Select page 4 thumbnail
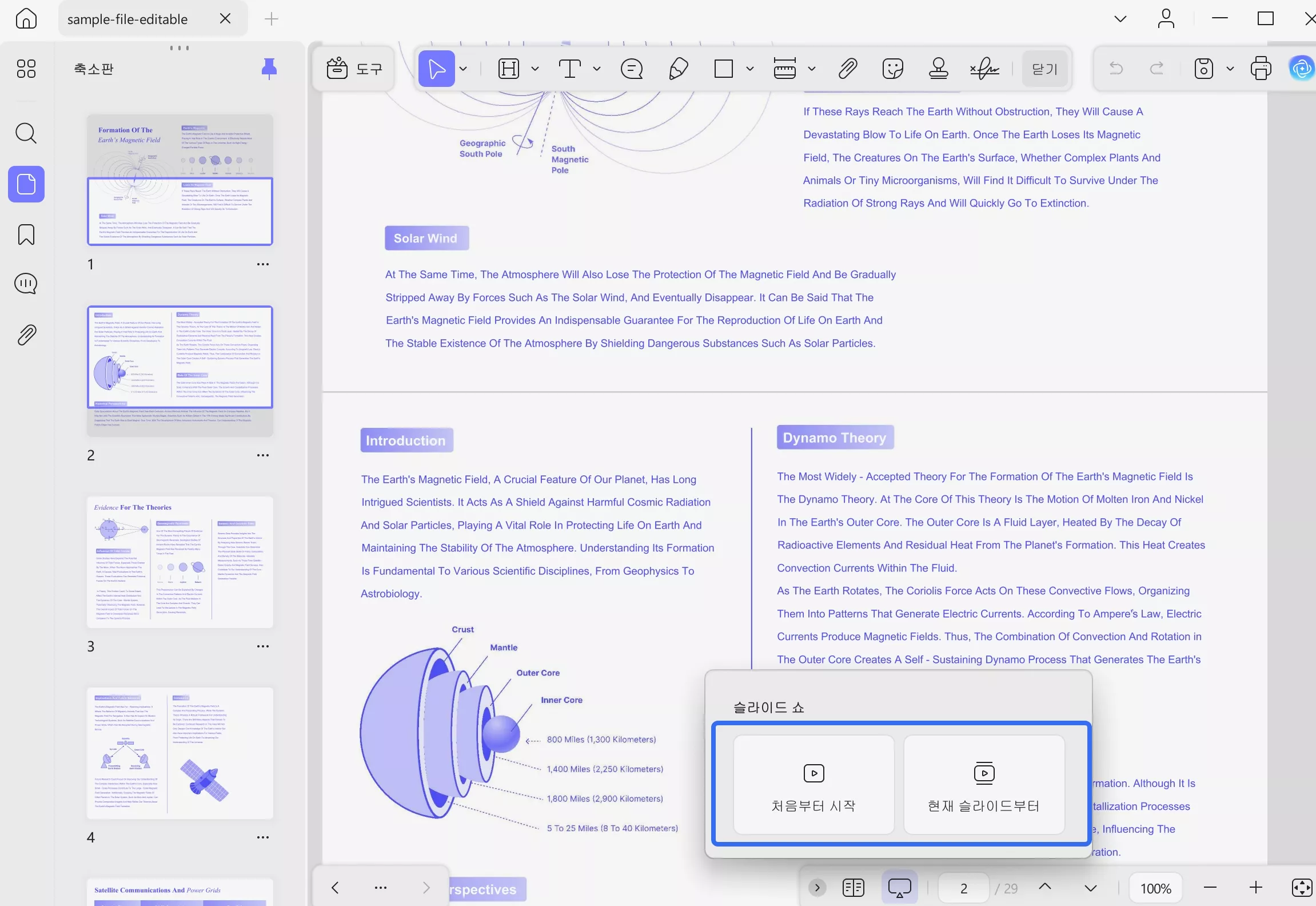 [x=180, y=753]
